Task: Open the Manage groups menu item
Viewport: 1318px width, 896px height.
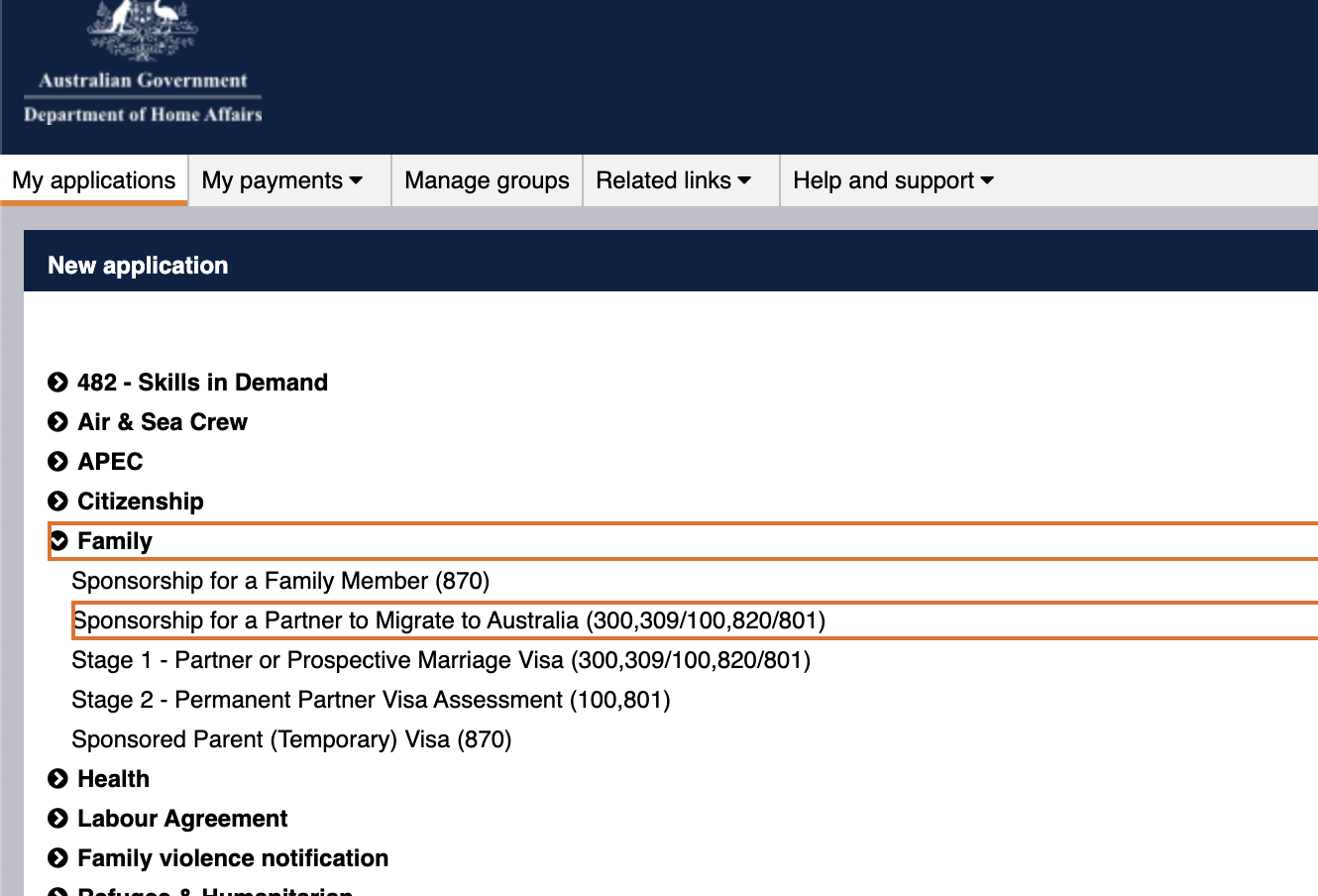Action: tap(487, 180)
